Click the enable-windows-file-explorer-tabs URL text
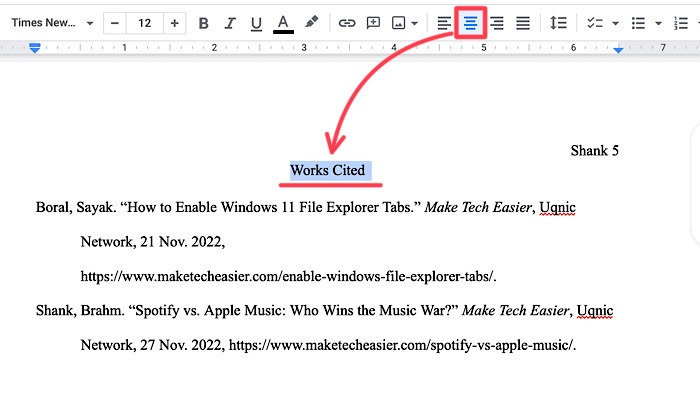Viewport: 700px width, 400px height. 288,276
